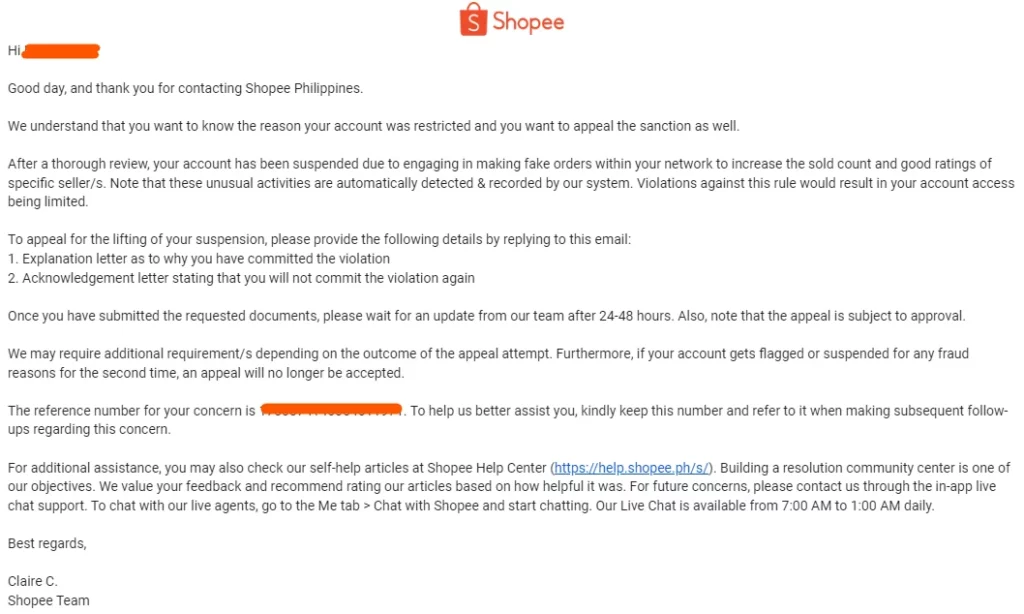The image size is (1024, 614).
Task: Click the redacted recipient name after Hi
Action: 61,50
